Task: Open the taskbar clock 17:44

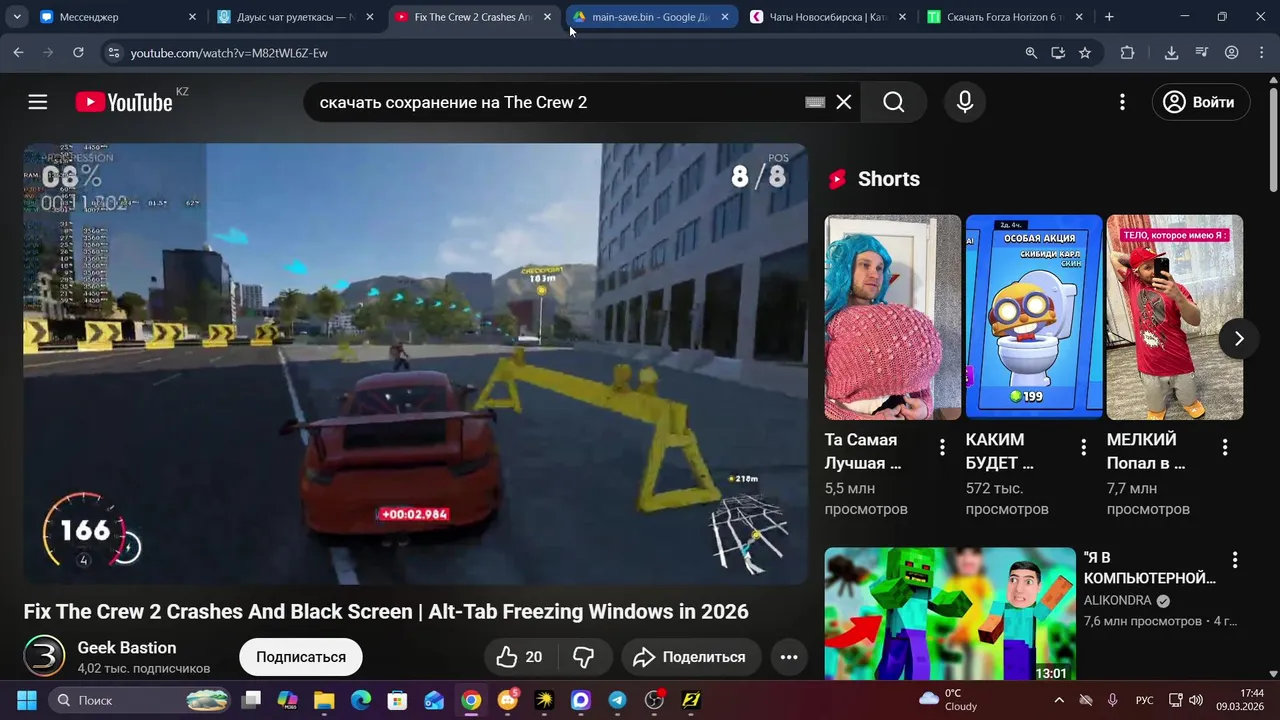Action: 1239,700
